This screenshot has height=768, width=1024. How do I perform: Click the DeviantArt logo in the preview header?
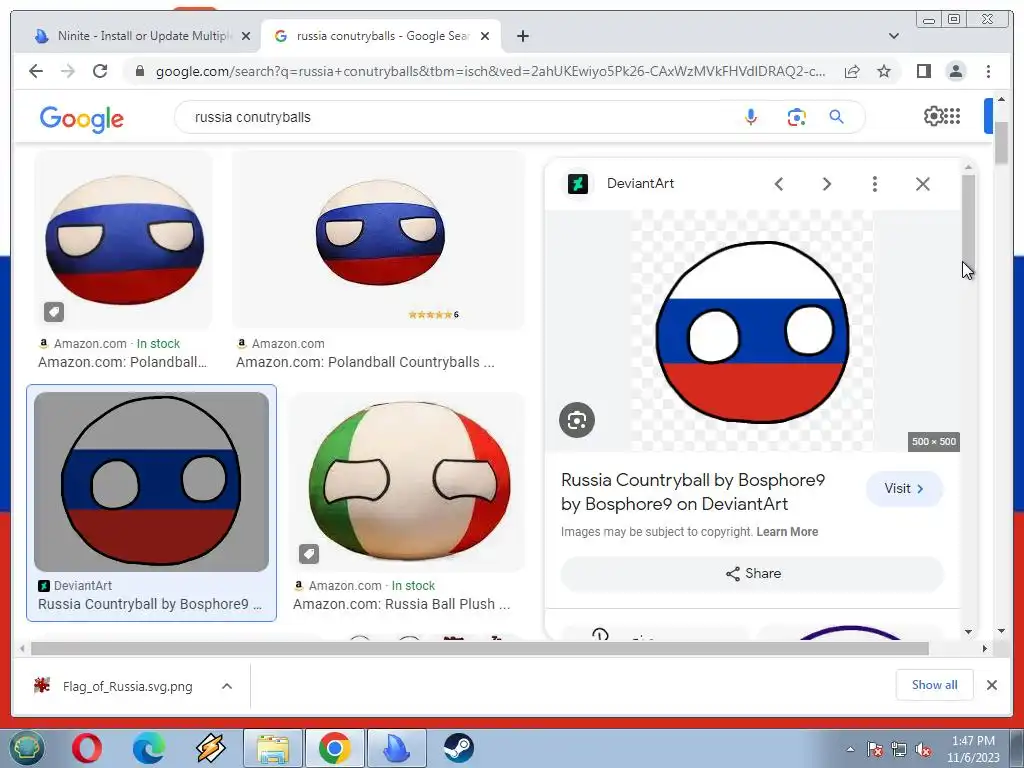coord(578,184)
